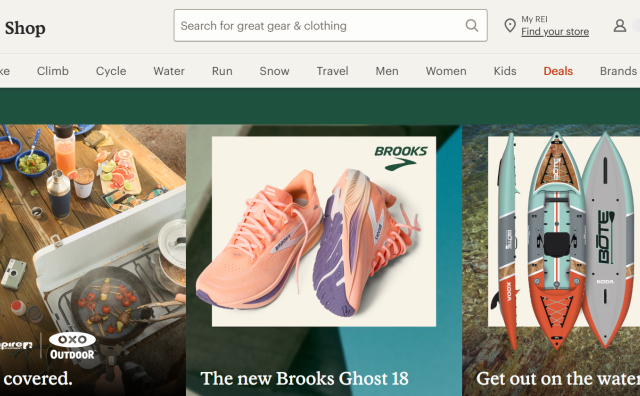Open the Run category menu
640x396 pixels.
tap(222, 71)
